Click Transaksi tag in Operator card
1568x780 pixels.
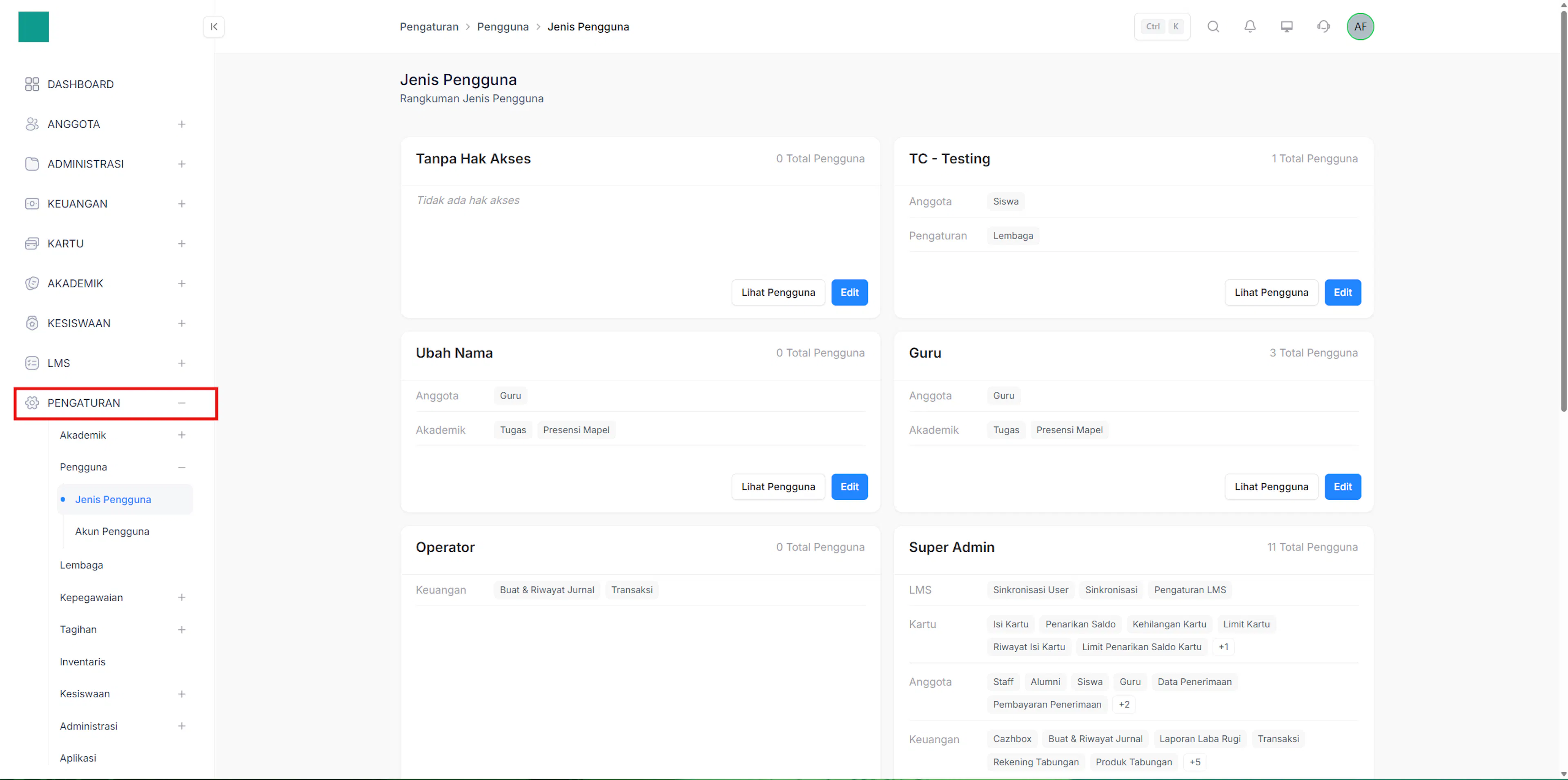tap(632, 590)
